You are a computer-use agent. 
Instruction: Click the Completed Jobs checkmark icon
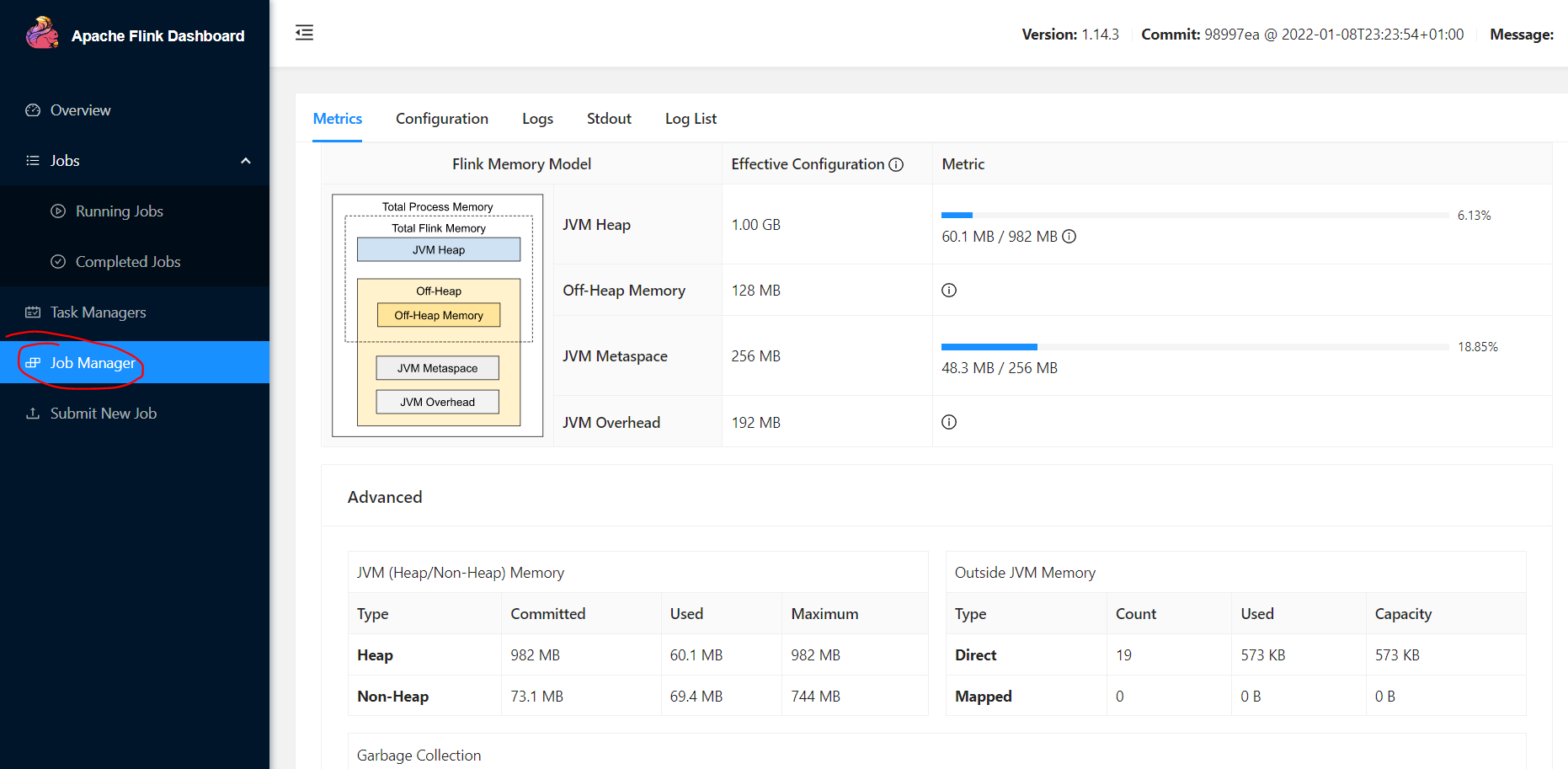[58, 262]
